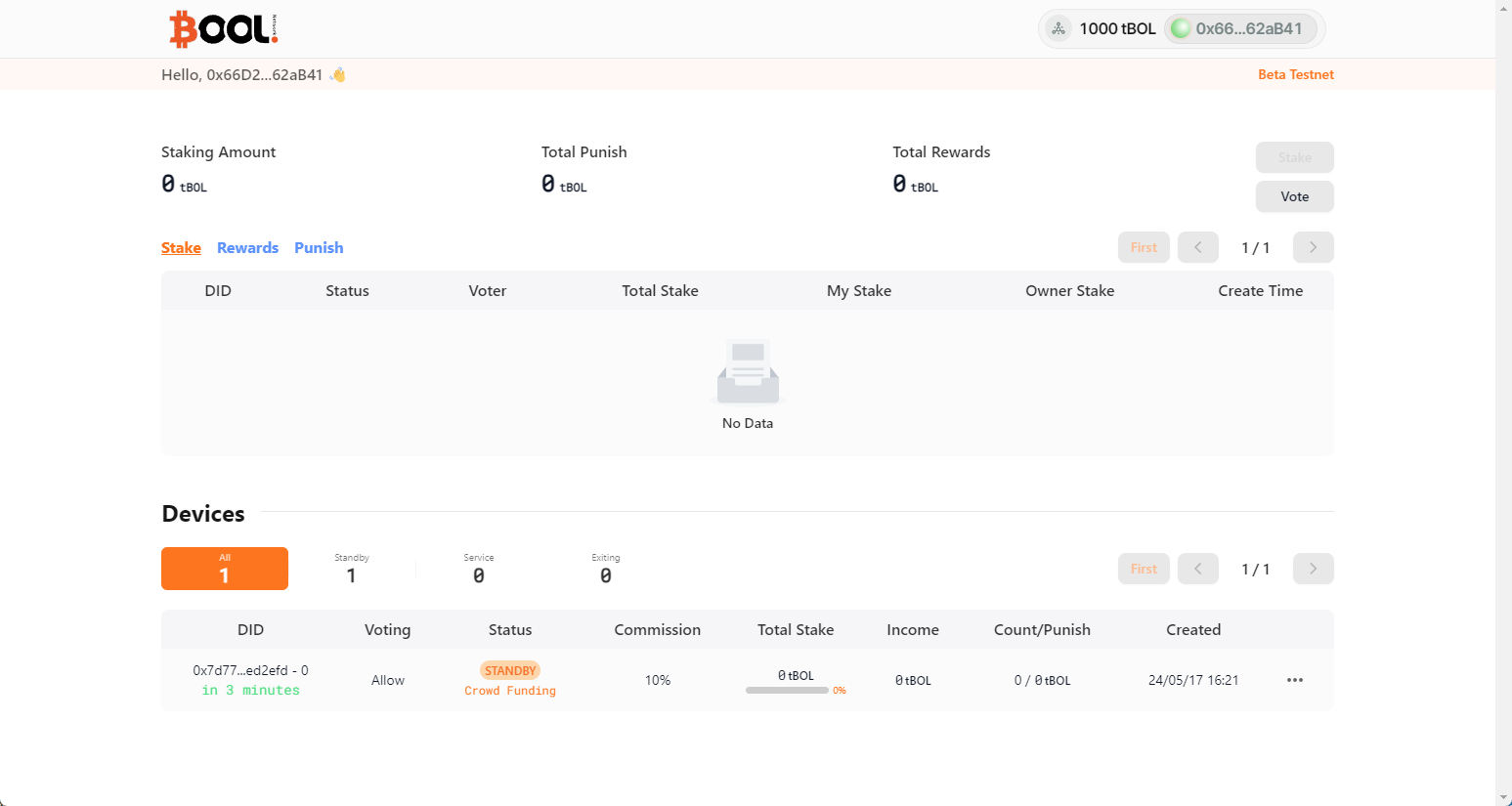Click the Vote button
Image resolution: width=1512 pixels, height=806 pixels.
click(1294, 196)
